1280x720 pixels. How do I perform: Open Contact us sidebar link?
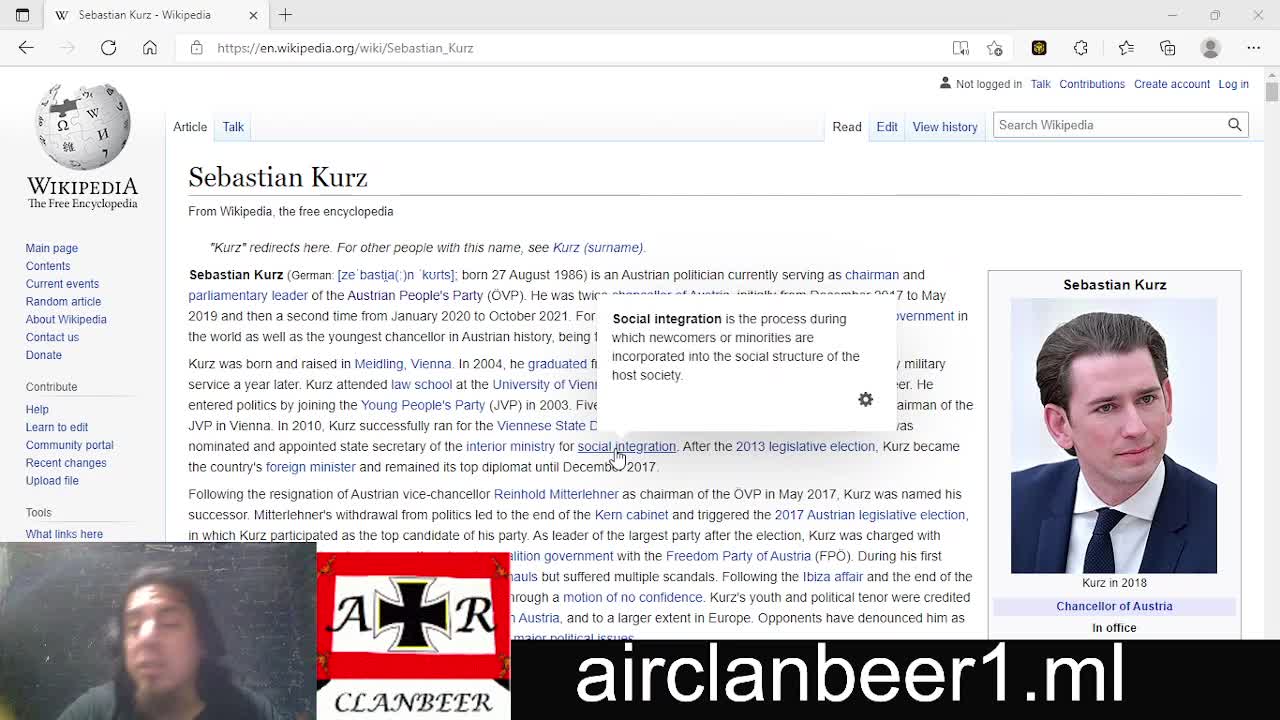pyautogui.click(x=52, y=337)
